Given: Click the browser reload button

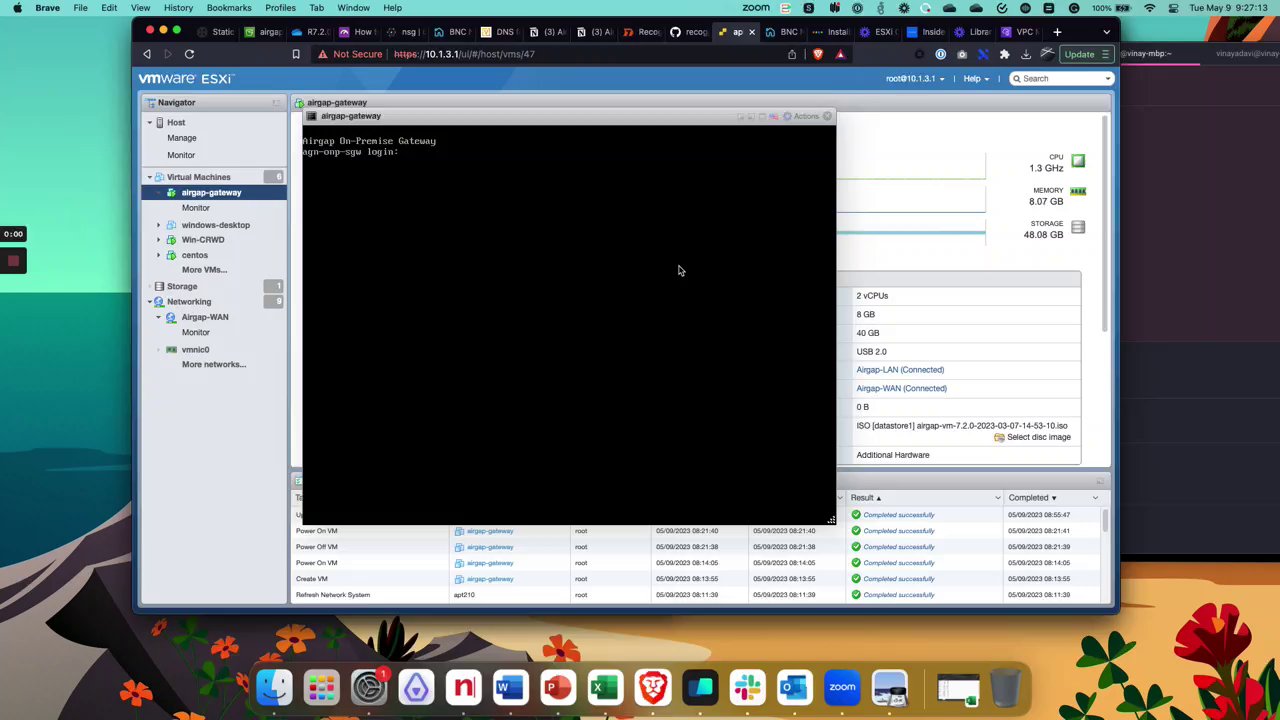Looking at the screenshot, I should click(x=189, y=54).
